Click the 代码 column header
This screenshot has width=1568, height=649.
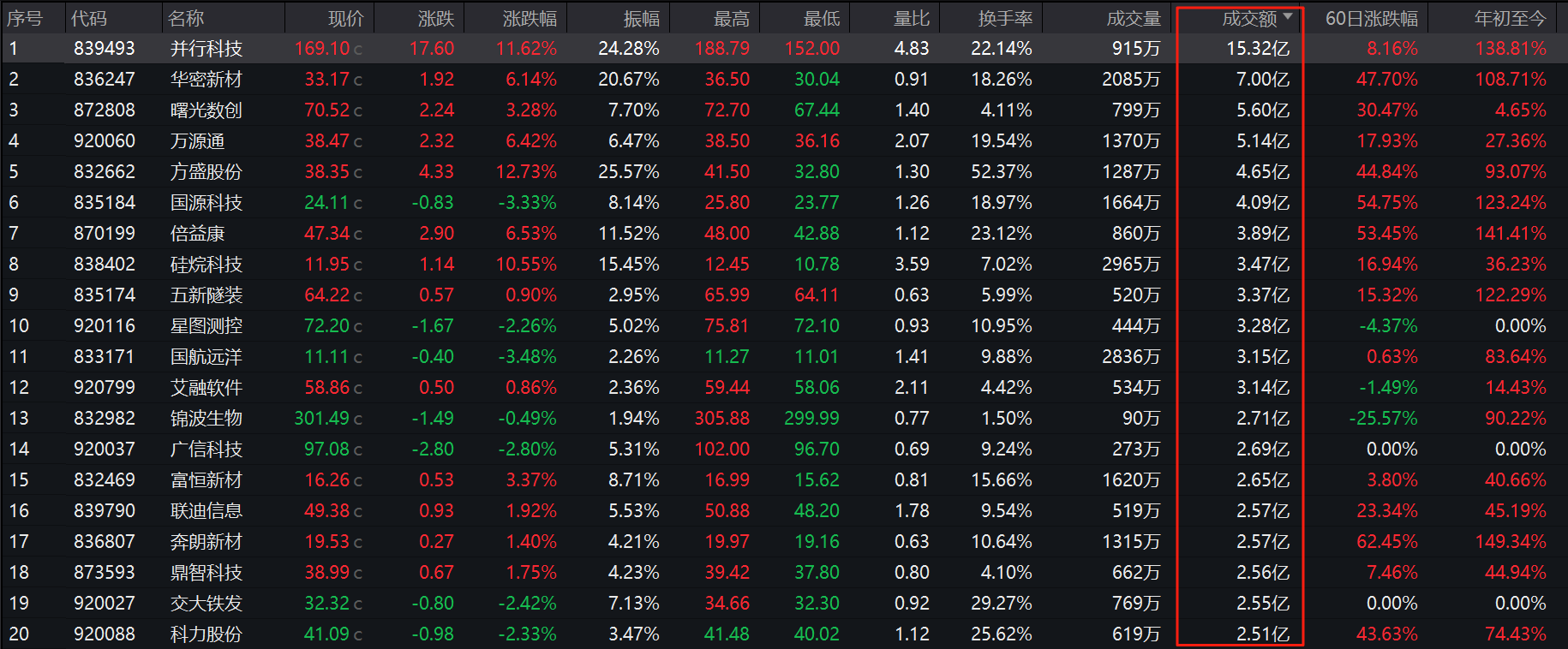[x=89, y=18]
